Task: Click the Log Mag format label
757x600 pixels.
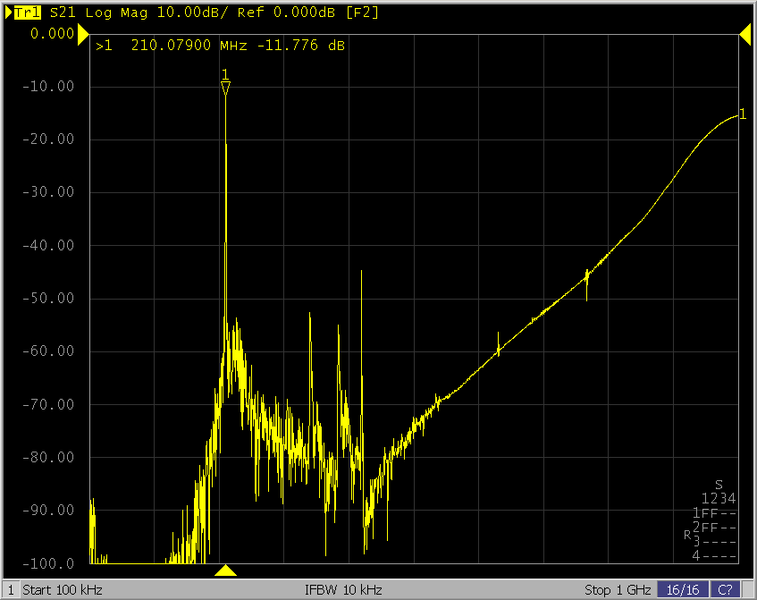Action: (x=113, y=14)
